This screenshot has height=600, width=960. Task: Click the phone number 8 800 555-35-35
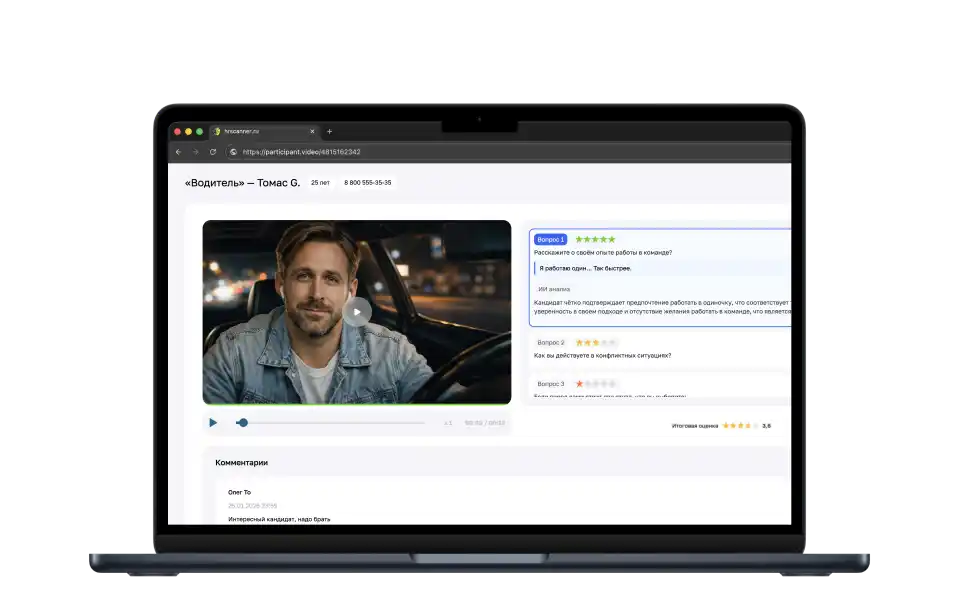367,183
